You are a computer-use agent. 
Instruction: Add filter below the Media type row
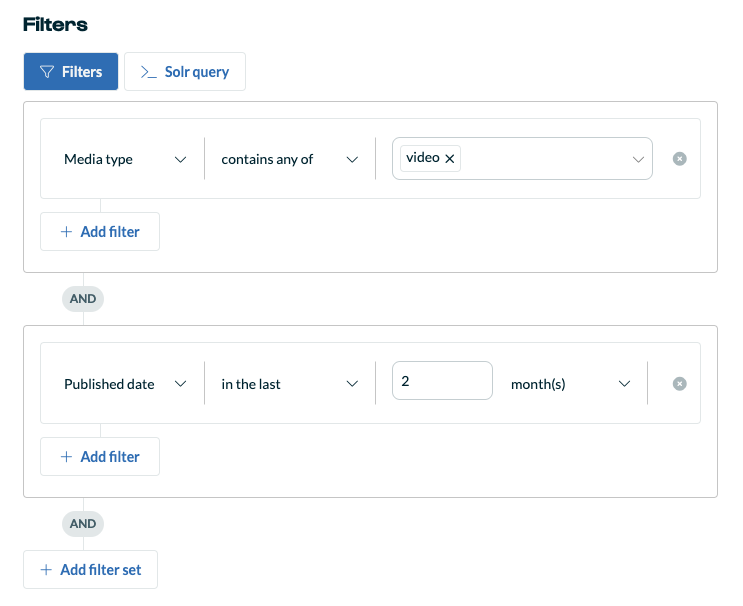(100, 232)
